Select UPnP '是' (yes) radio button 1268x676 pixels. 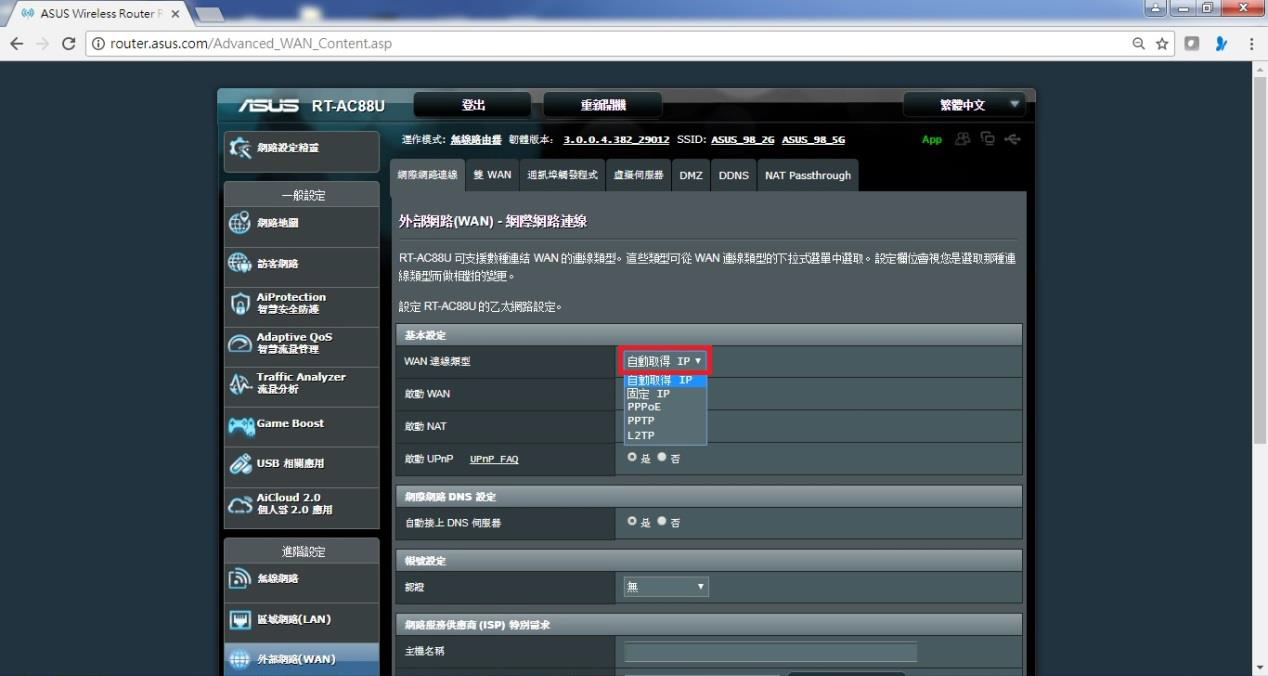click(632, 457)
